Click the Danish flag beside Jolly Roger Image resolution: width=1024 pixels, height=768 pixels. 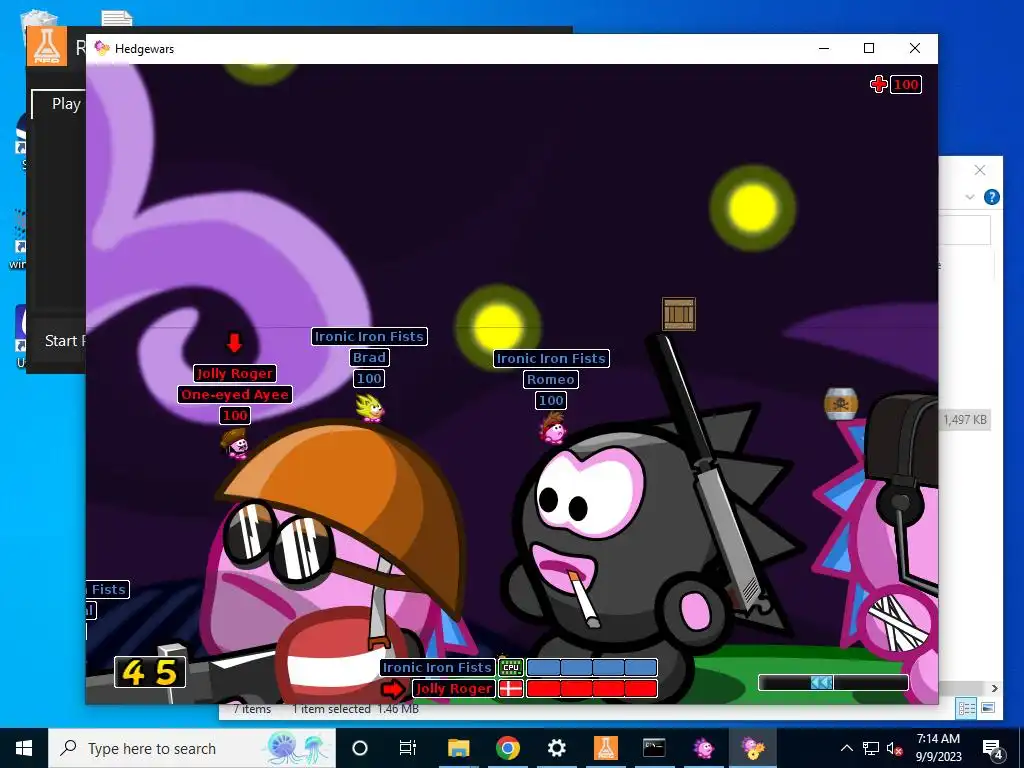click(511, 688)
